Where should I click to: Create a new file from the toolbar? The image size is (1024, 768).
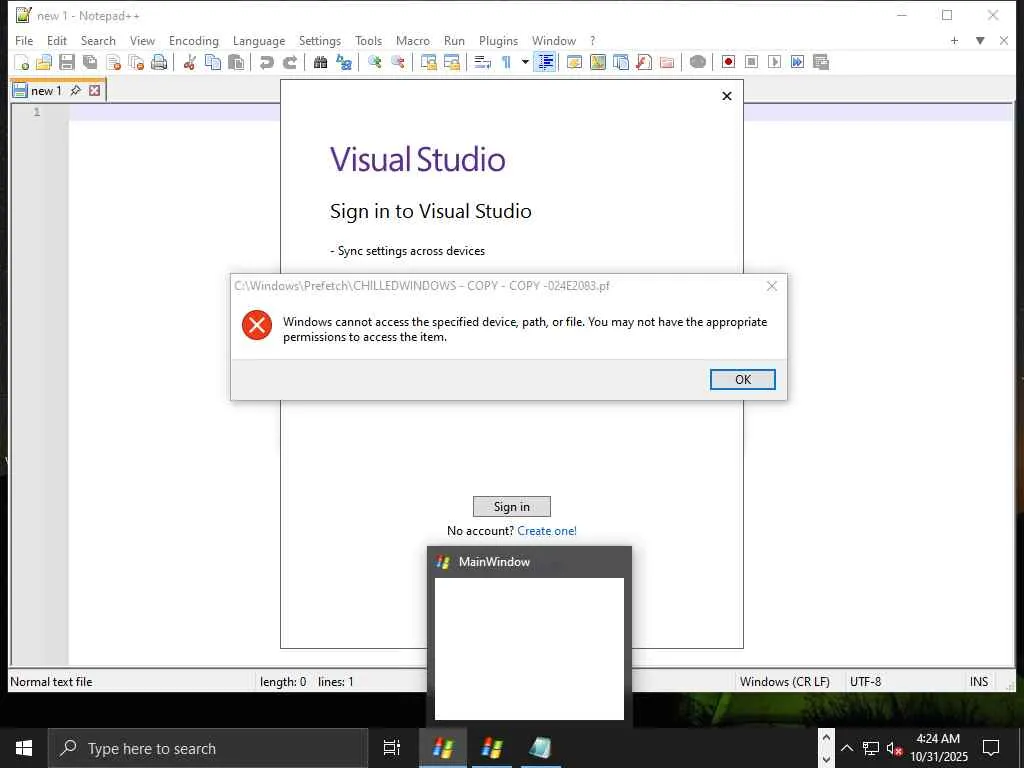(x=22, y=63)
